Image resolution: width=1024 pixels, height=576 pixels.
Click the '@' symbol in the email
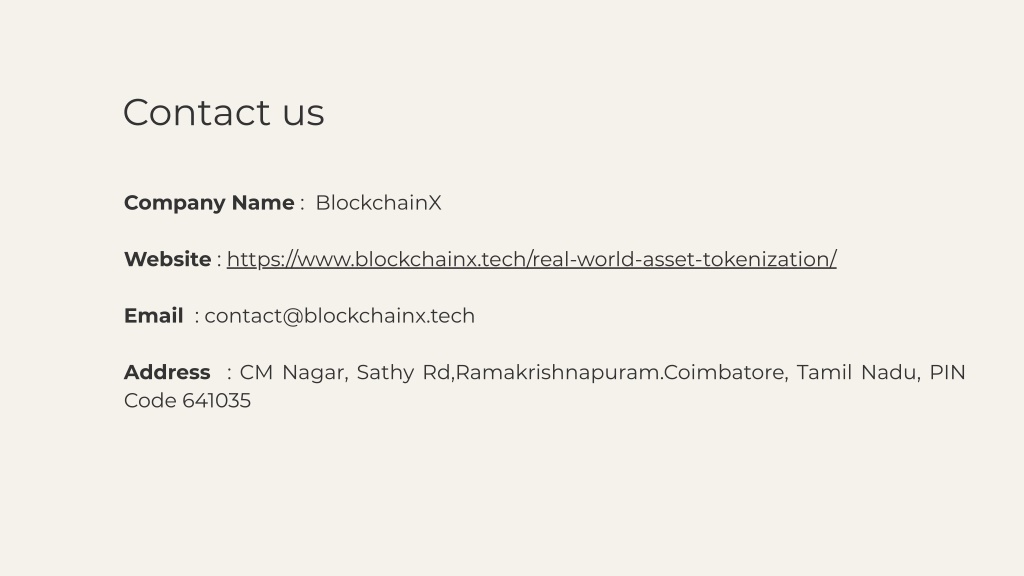coord(292,316)
